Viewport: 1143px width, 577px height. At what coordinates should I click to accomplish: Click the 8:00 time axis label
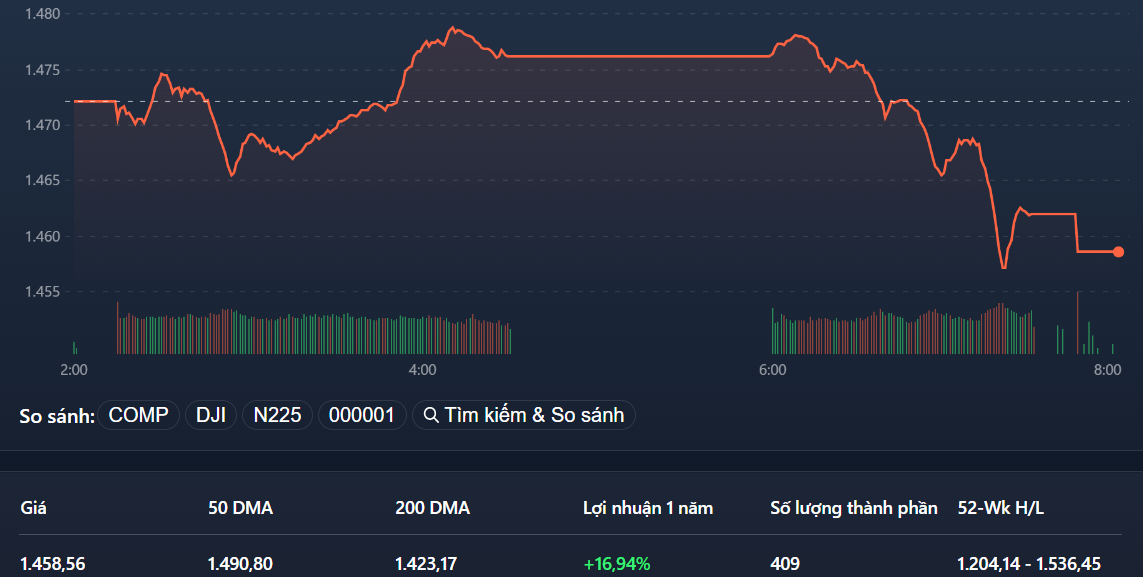[x=1106, y=370]
